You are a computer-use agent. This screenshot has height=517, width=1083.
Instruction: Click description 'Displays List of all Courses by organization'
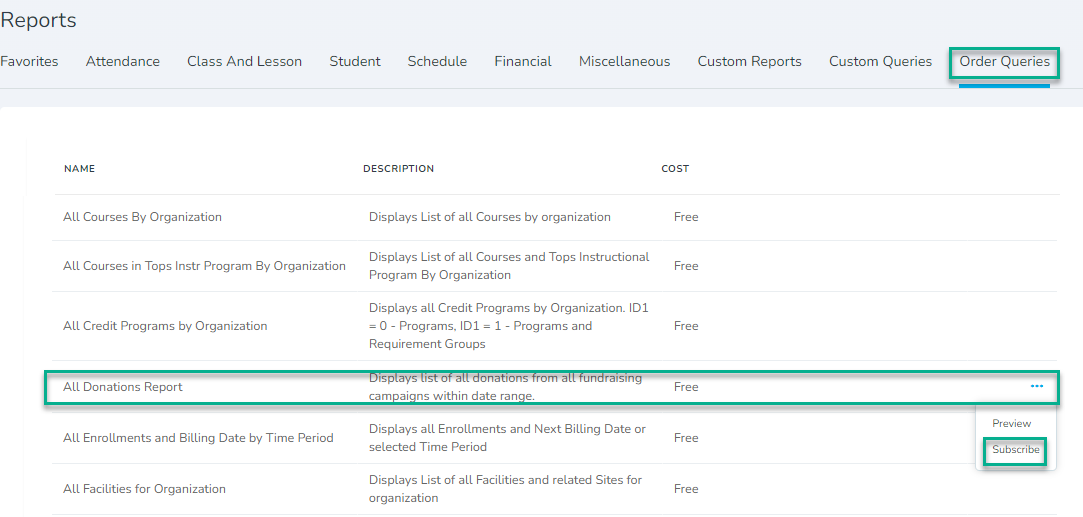click(490, 217)
